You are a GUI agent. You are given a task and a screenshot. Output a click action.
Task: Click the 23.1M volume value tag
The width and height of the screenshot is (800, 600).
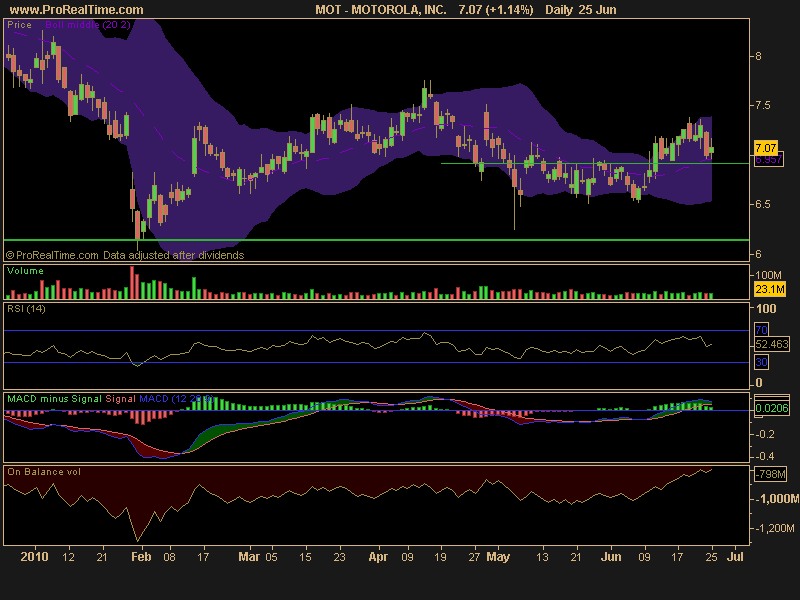[770, 289]
